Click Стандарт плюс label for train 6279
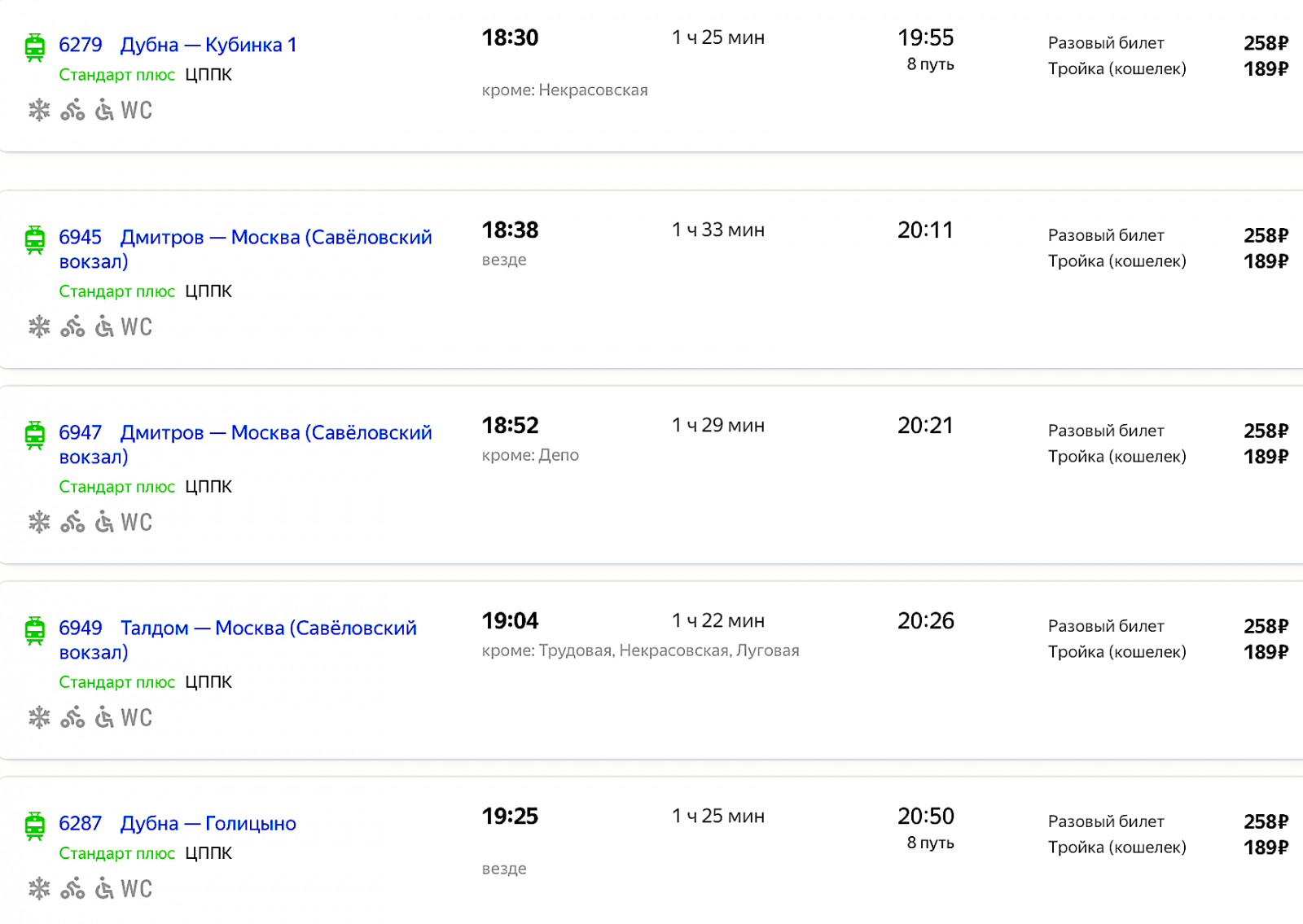This screenshot has width=1303, height=924. [117, 75]
